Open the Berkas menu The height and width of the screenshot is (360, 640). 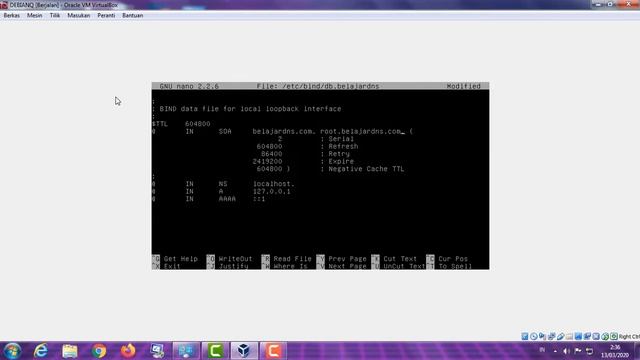pyautogui.click(x=11, y=16)
